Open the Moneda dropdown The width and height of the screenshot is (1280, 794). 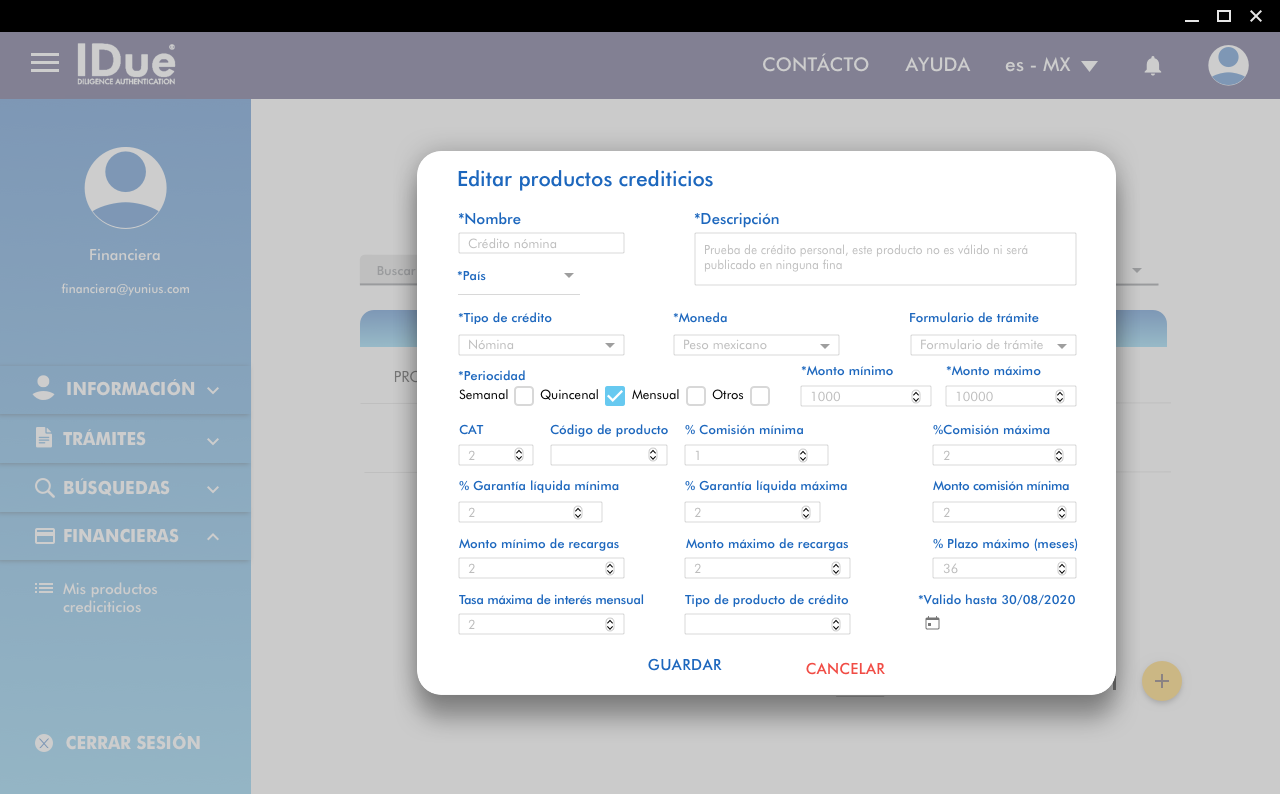coord(756,345)
